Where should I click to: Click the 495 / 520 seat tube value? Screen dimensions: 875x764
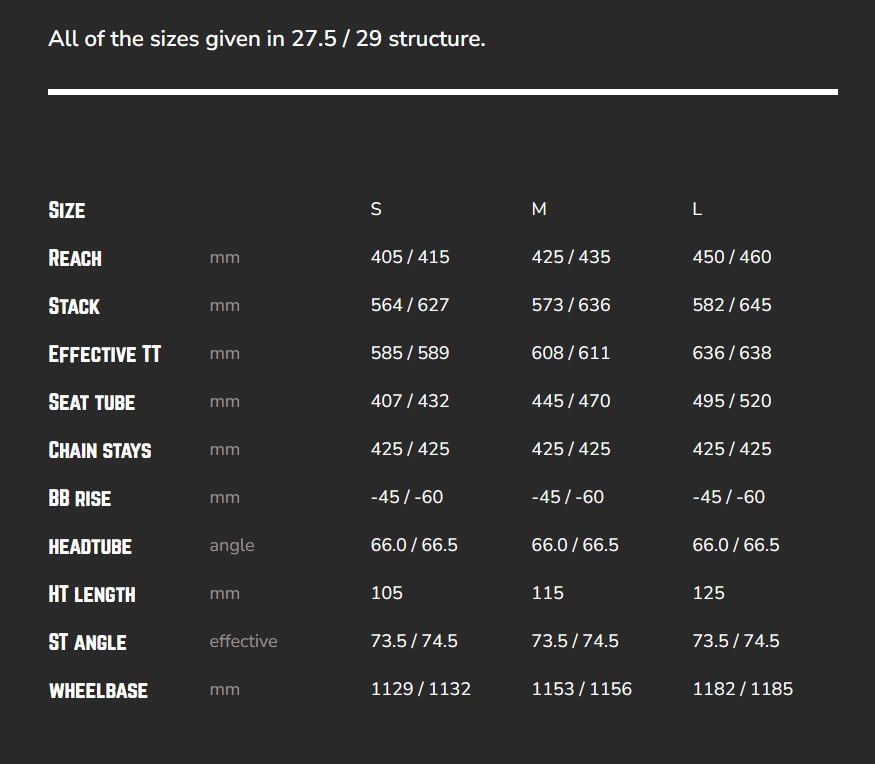732,401
